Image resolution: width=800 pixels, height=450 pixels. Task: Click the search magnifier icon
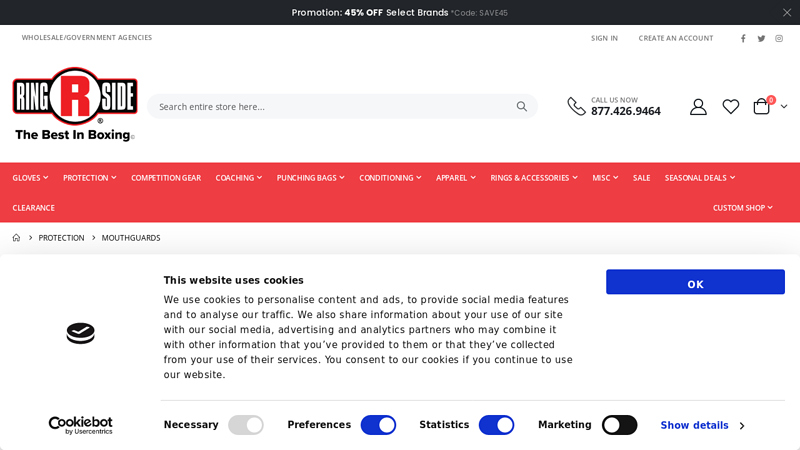521,107
